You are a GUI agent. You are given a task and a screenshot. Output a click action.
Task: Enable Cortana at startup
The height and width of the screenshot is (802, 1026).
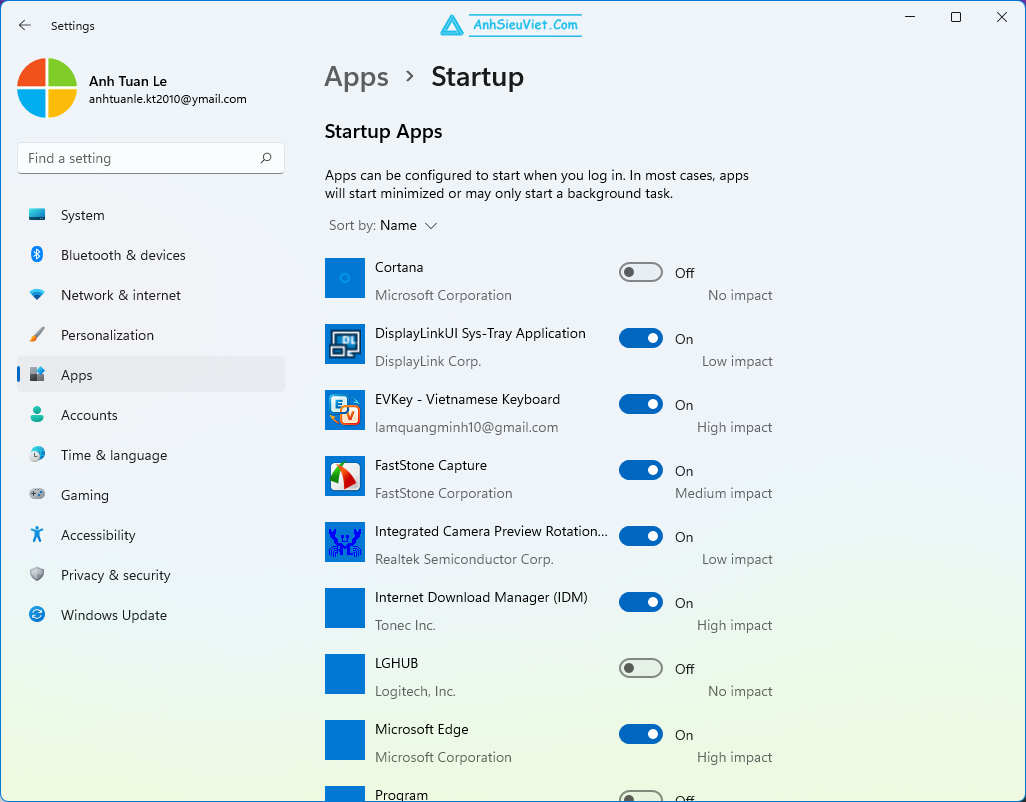pyautogui.click(x=641, y=272)
